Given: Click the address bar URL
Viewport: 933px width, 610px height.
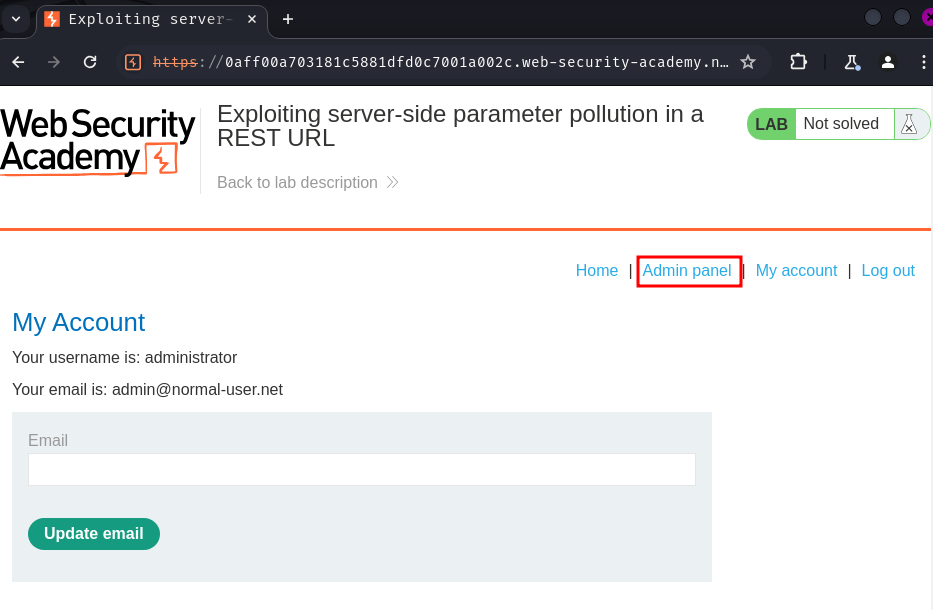Looking at the screenshot, I should click(440, 62).
